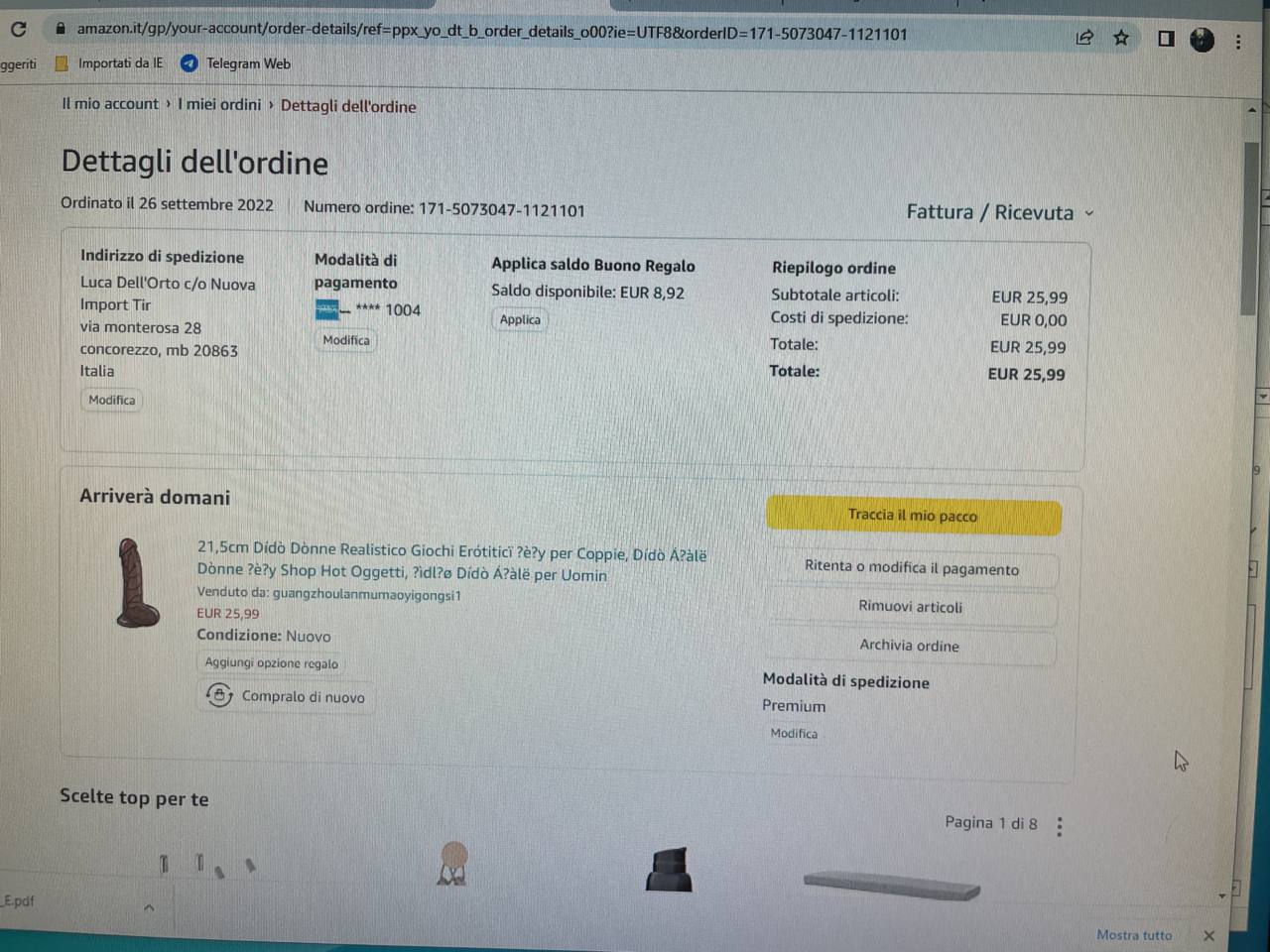Reload the page with the refresh icon
1270x952 pixels.
click(18, 29)
